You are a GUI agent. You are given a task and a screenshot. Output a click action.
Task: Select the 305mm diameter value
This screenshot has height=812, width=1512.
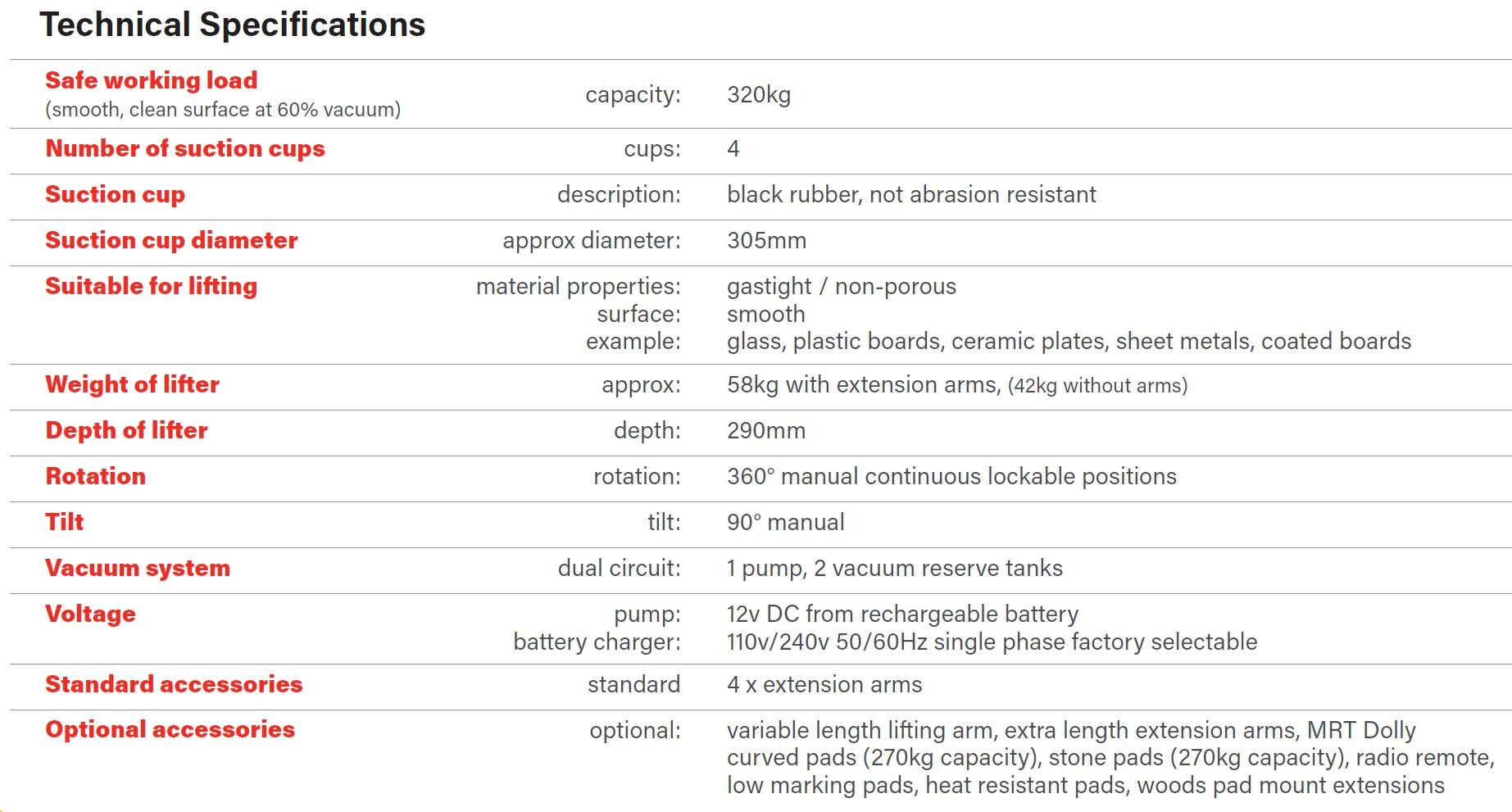[x=766, y=241]
